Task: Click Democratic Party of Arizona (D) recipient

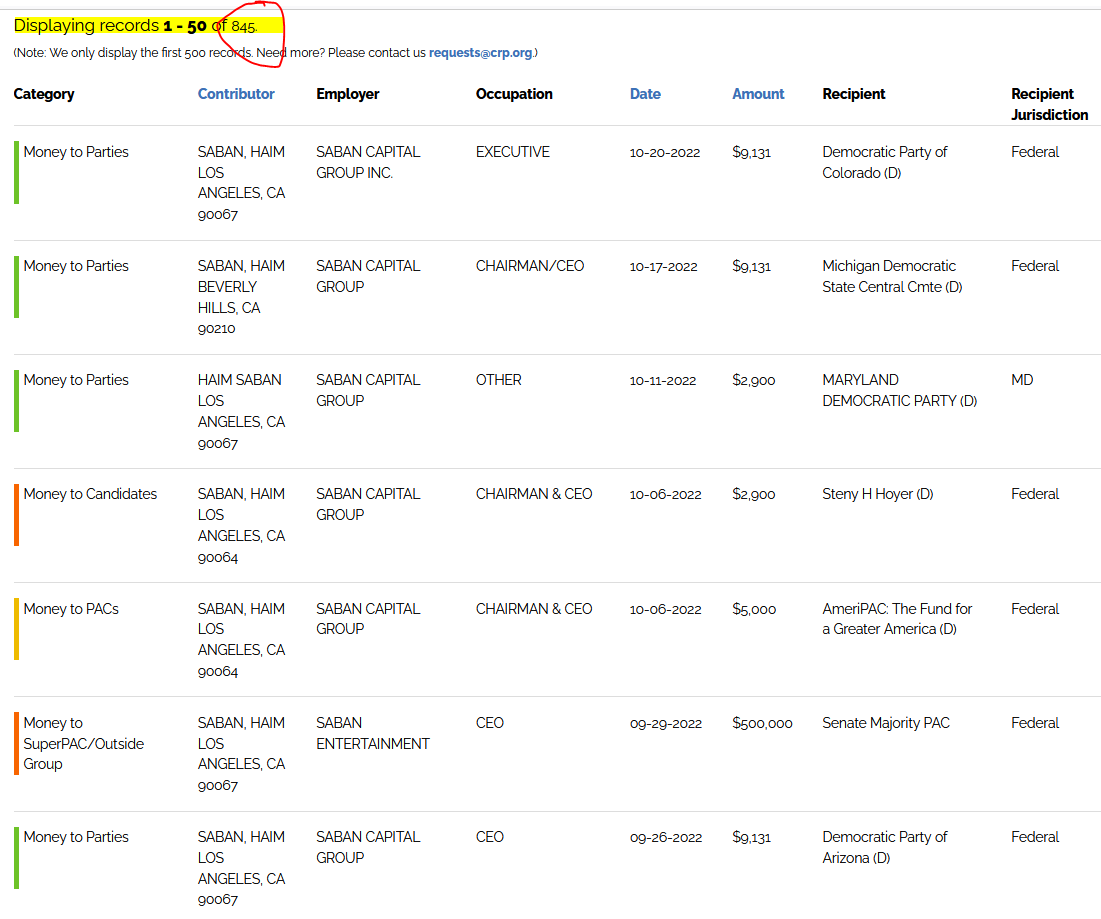Action: pyautogui.click(x=884, y=847)
